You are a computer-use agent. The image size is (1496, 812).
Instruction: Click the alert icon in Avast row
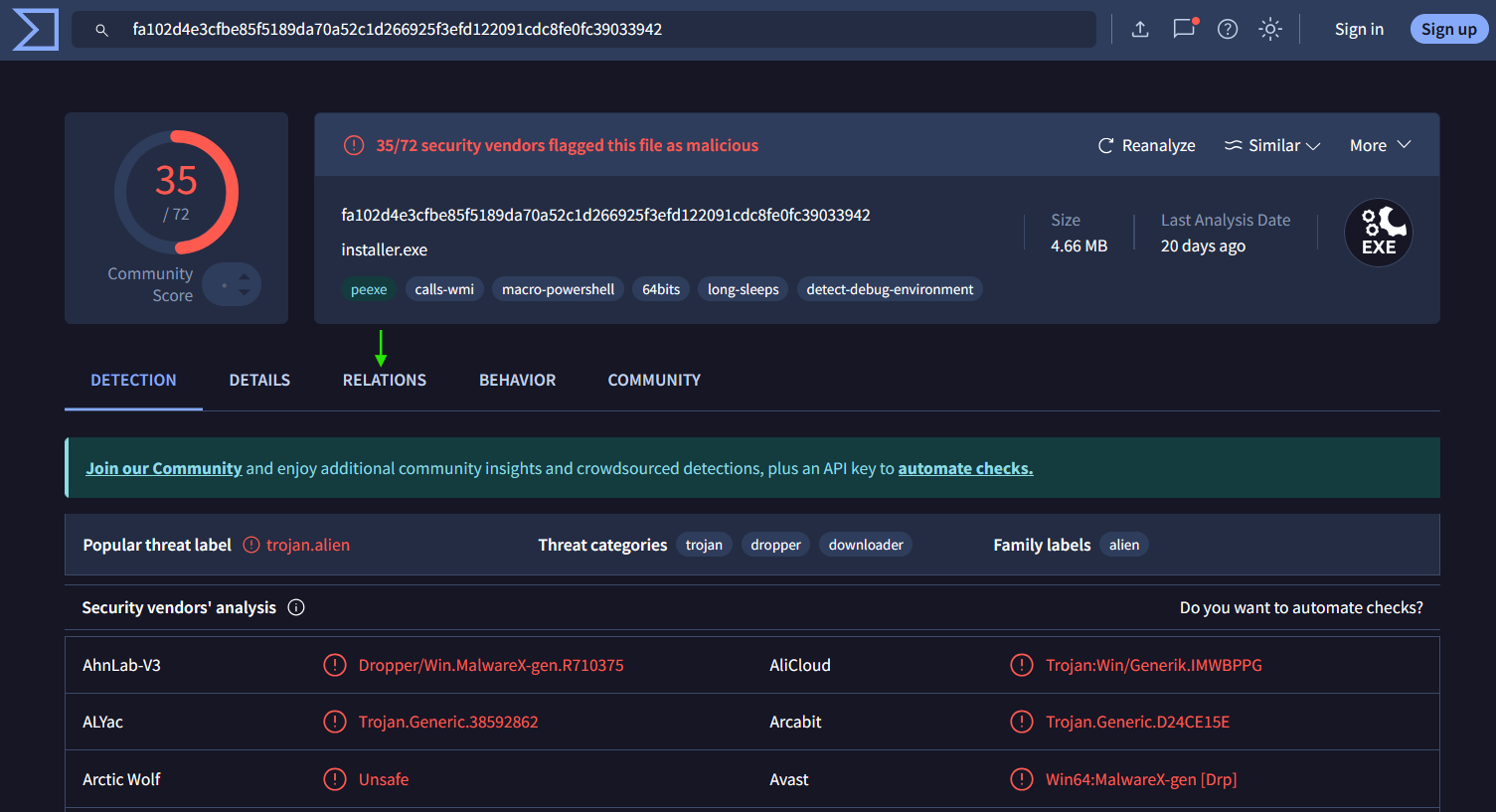1022,779
